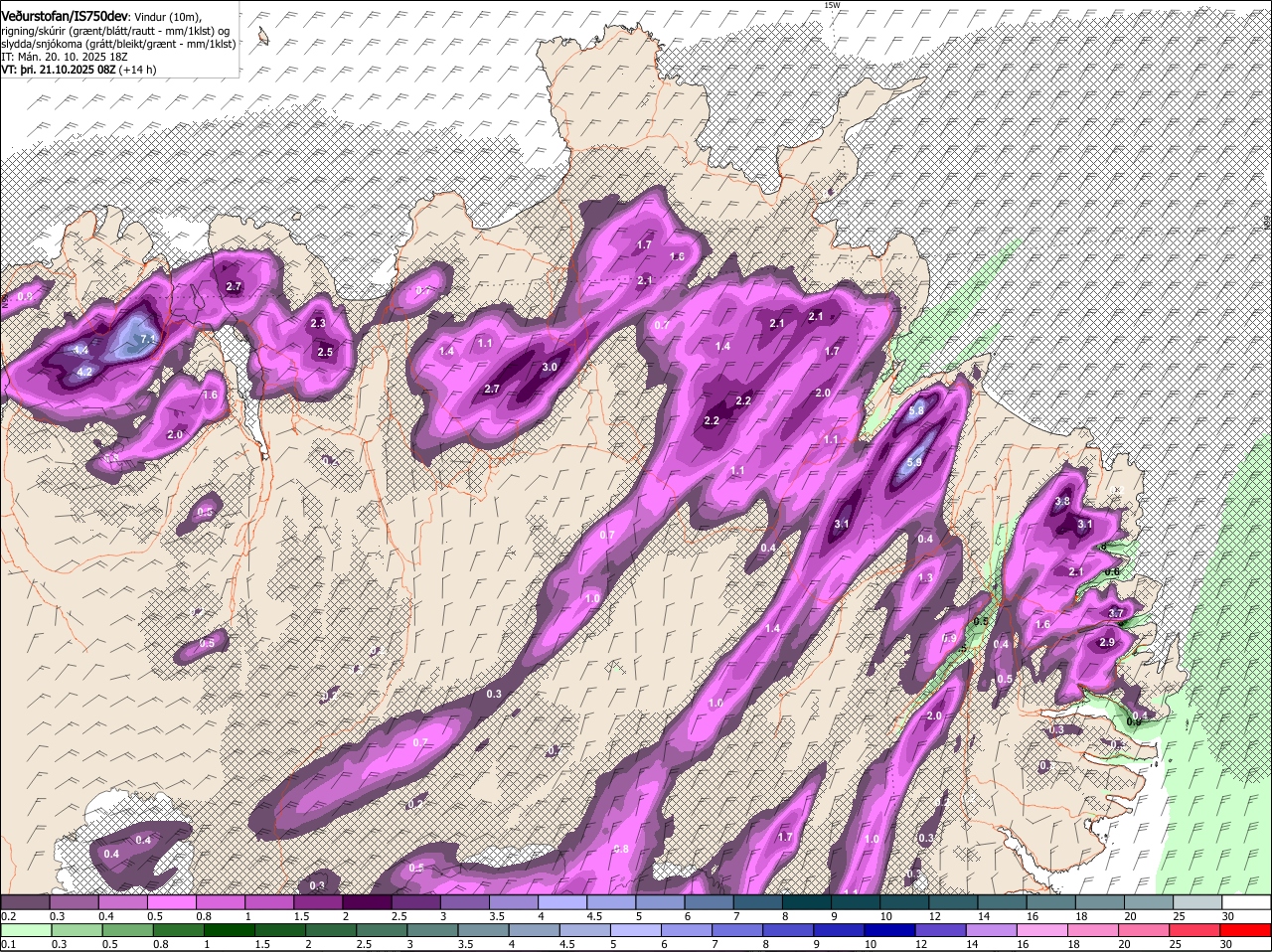This screenshot has height=952, width=1272.
Task: Select the darkest purple 2–2.5 swatch in the purple legend row
Action: [367, 902]
